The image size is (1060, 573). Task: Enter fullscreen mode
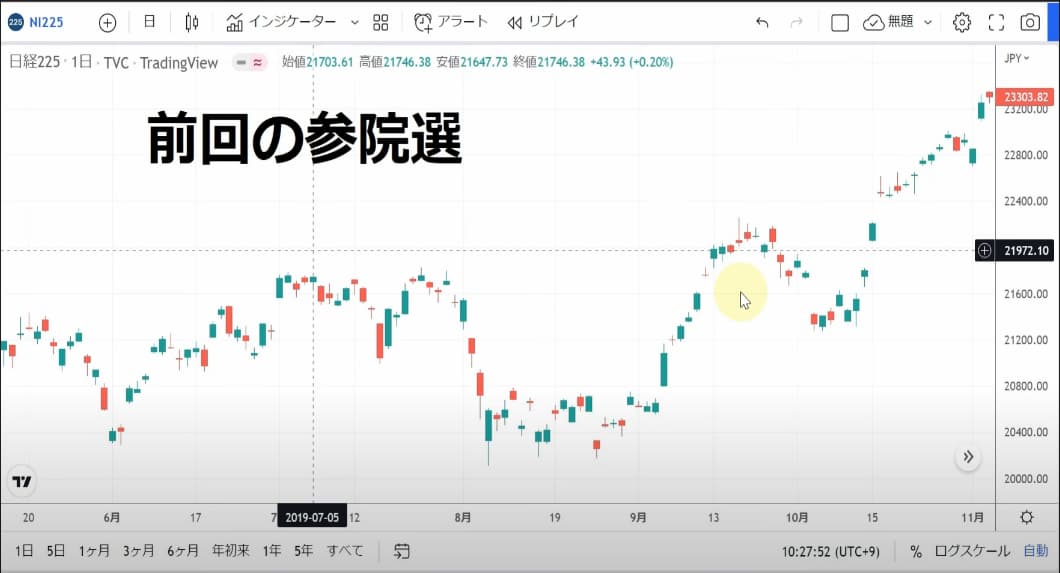[996, 22]
